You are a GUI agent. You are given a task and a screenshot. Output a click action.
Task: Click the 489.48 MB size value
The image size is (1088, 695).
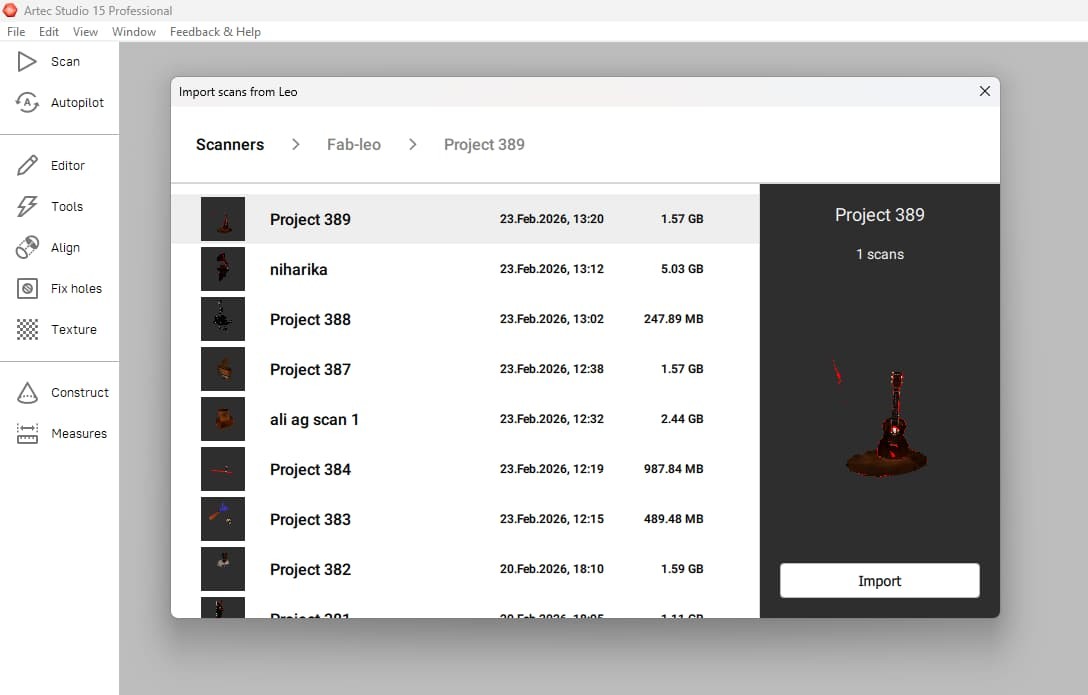[x=673, y=519]
